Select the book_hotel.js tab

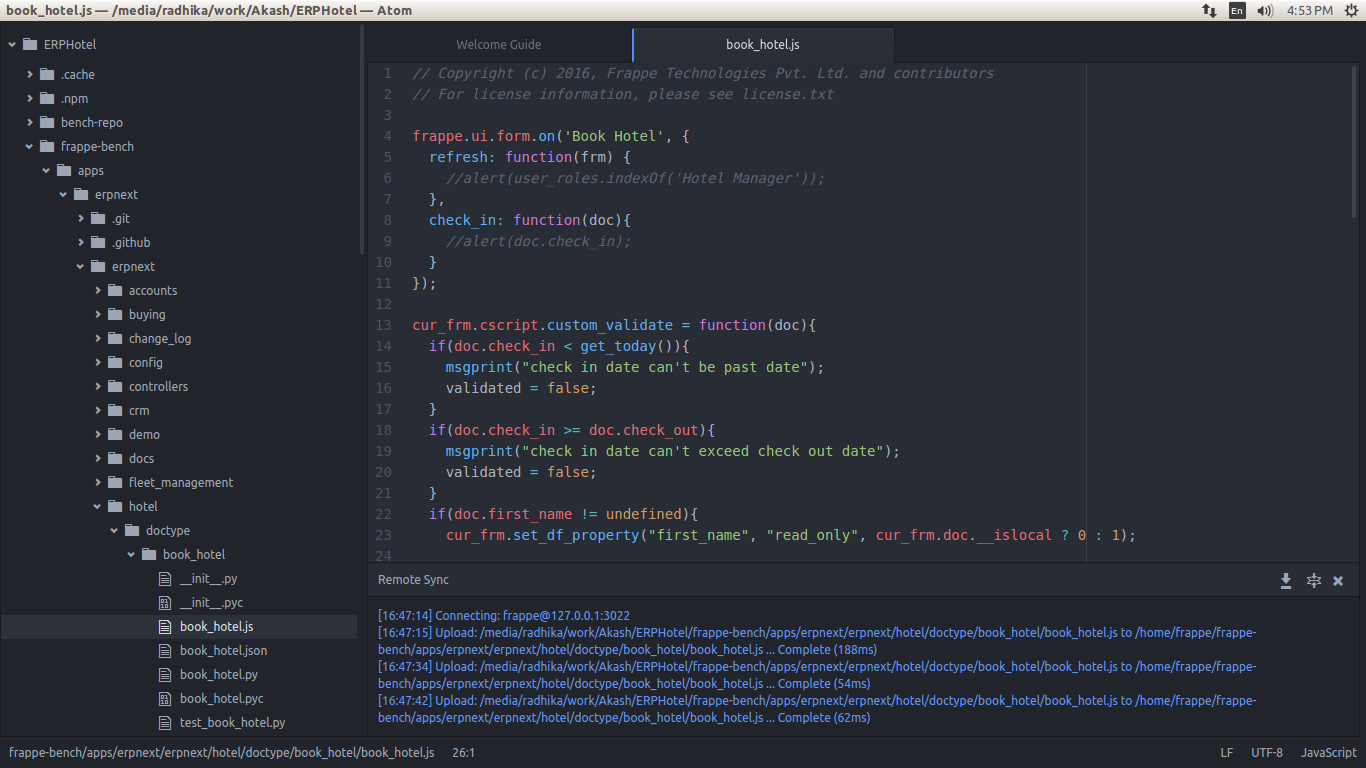pyautogui.click(x=762, y=45)
